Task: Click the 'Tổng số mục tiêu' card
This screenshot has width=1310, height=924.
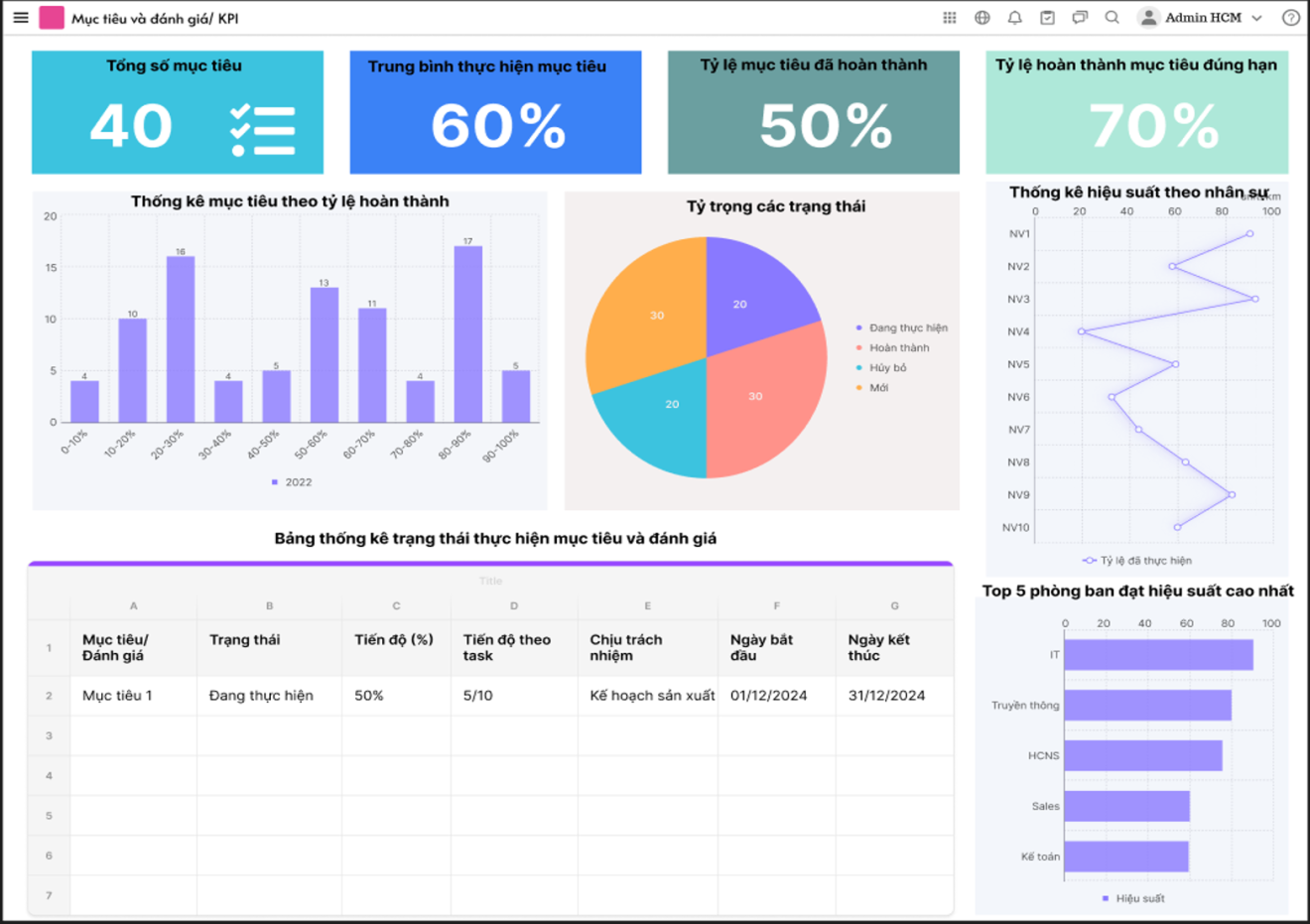Action: click(x=178, y=112)
